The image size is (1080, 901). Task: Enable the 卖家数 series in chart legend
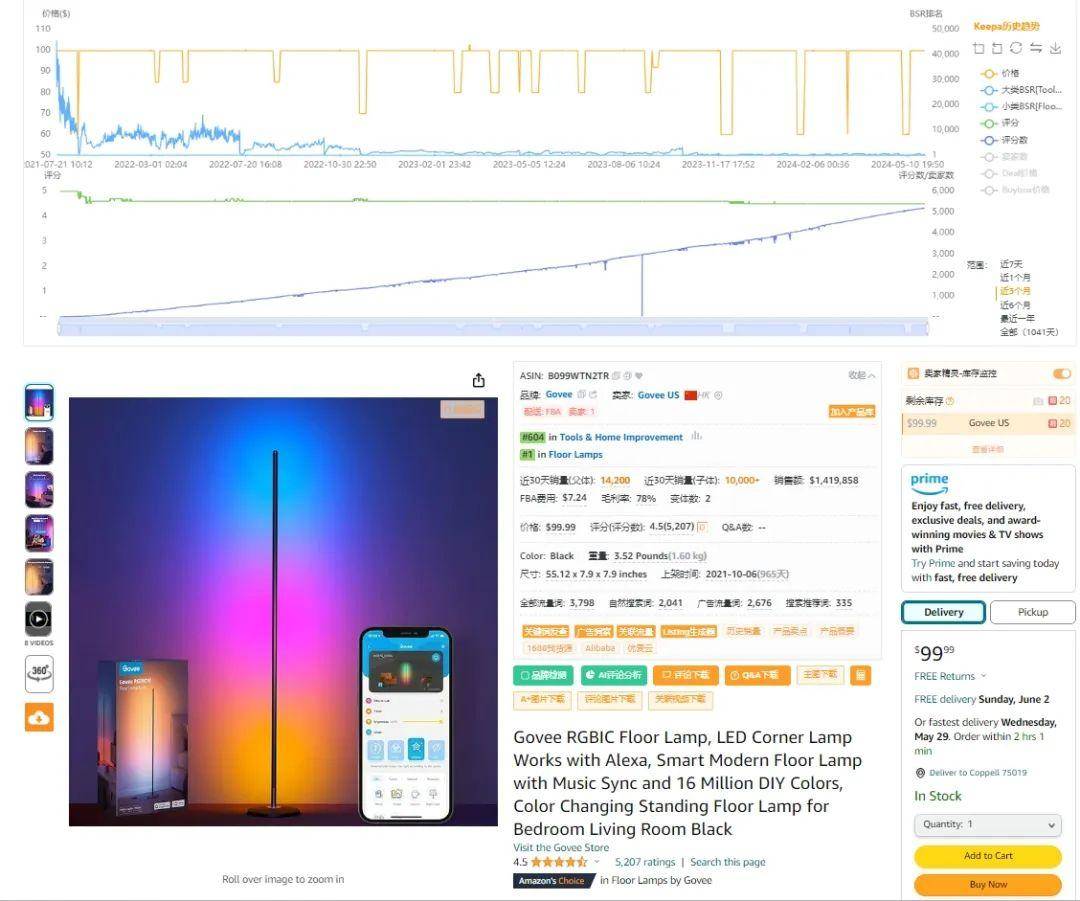[x=1004, y=157]
